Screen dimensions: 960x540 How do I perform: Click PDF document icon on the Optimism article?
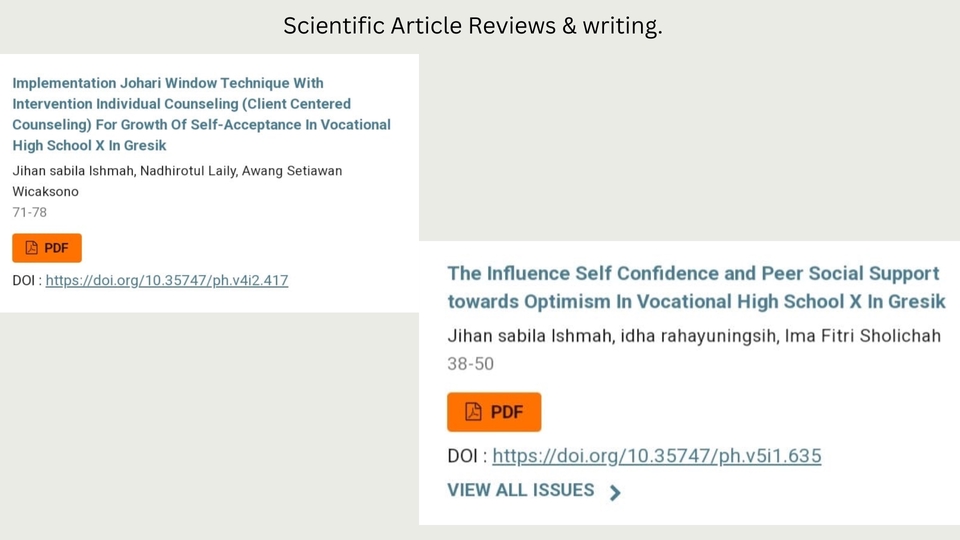point(473,411)
